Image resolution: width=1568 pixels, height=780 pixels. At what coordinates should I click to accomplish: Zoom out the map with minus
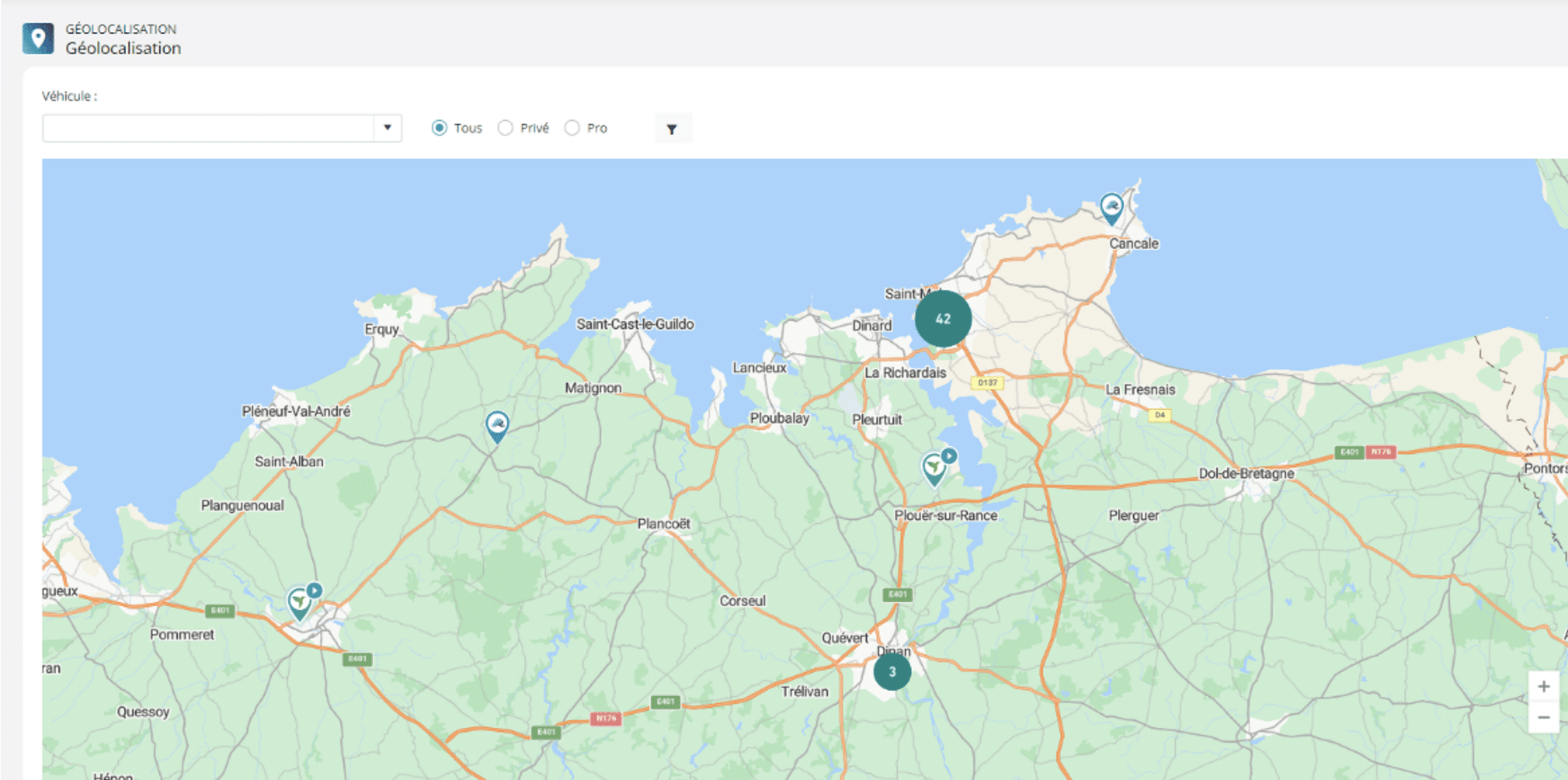tap(1543, 717)
